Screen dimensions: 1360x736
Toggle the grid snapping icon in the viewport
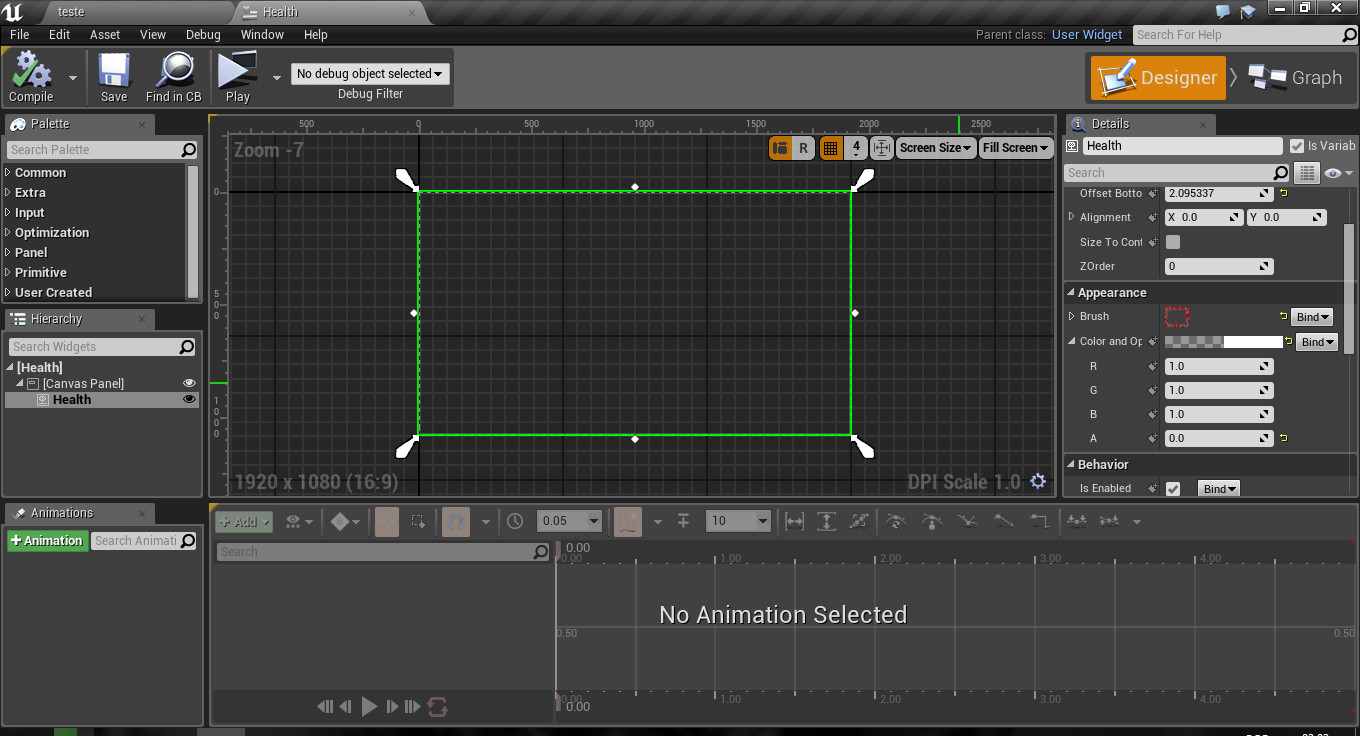point(831,147)
